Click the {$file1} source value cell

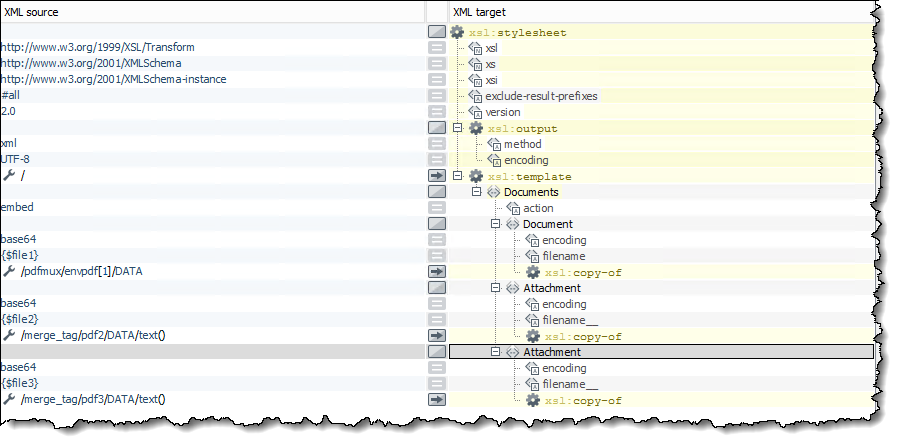point(20,256)
